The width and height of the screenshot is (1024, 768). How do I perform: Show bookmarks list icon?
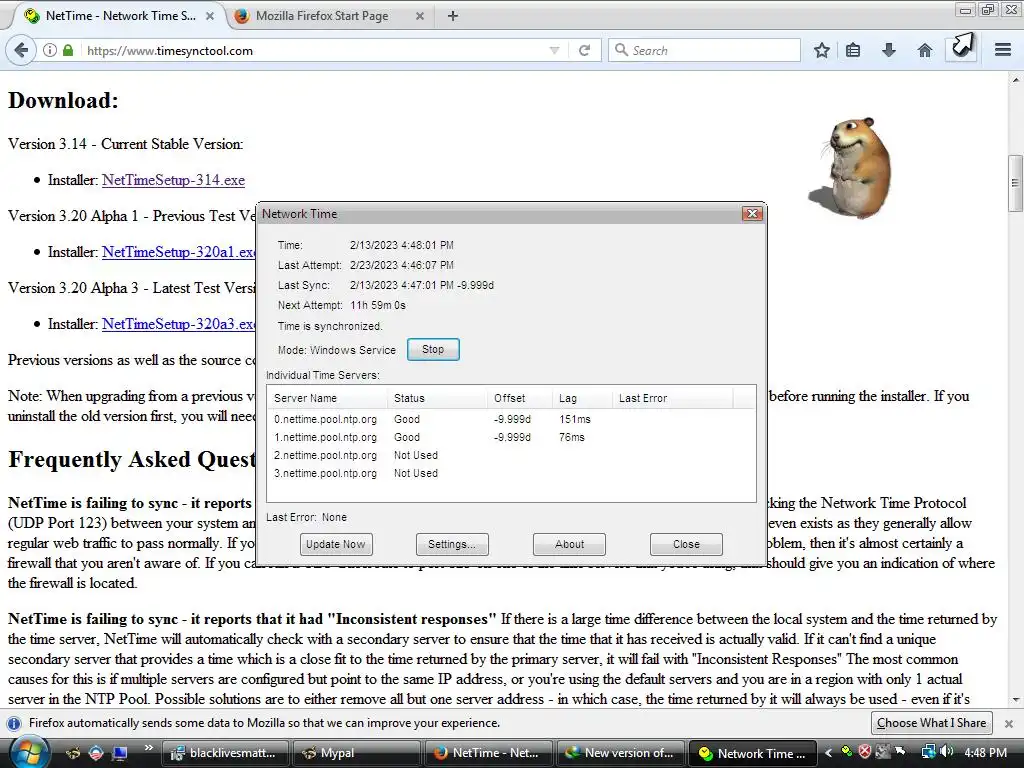853,50
